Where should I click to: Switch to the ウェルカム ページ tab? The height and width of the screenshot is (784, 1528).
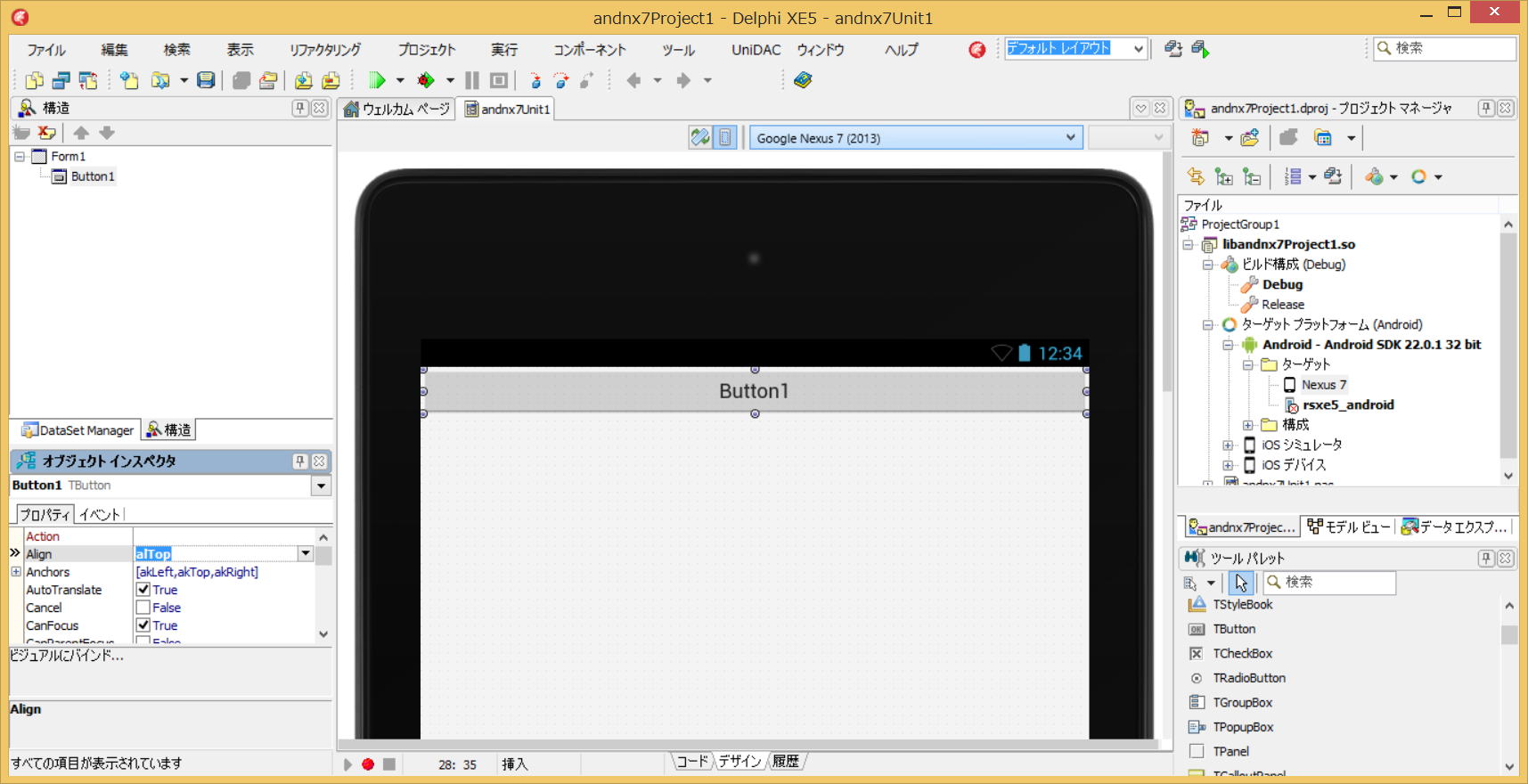tap(397, 109)
